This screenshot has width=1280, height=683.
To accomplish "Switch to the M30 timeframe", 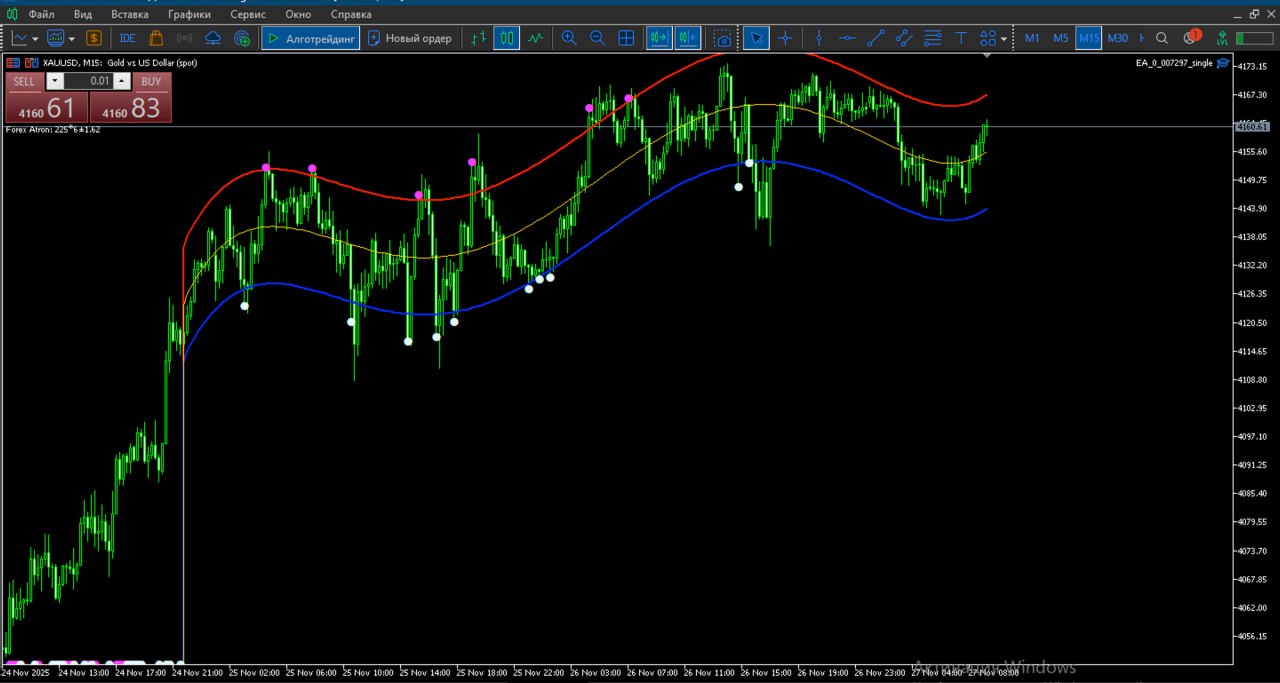I will pos(1118,38).
